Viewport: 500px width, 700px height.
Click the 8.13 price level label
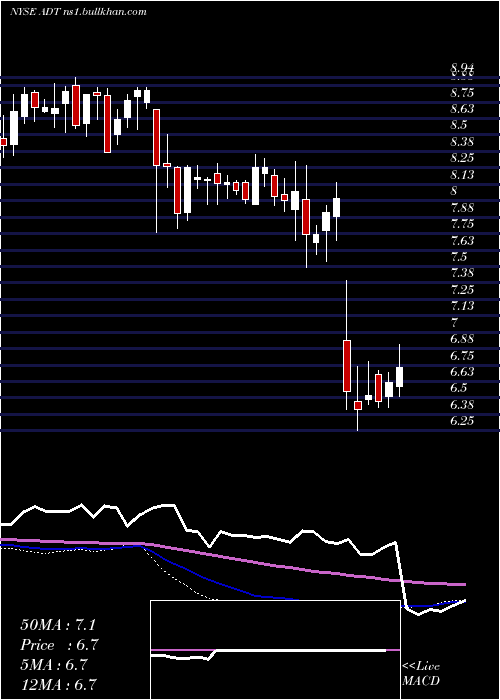tap(462, 175)
